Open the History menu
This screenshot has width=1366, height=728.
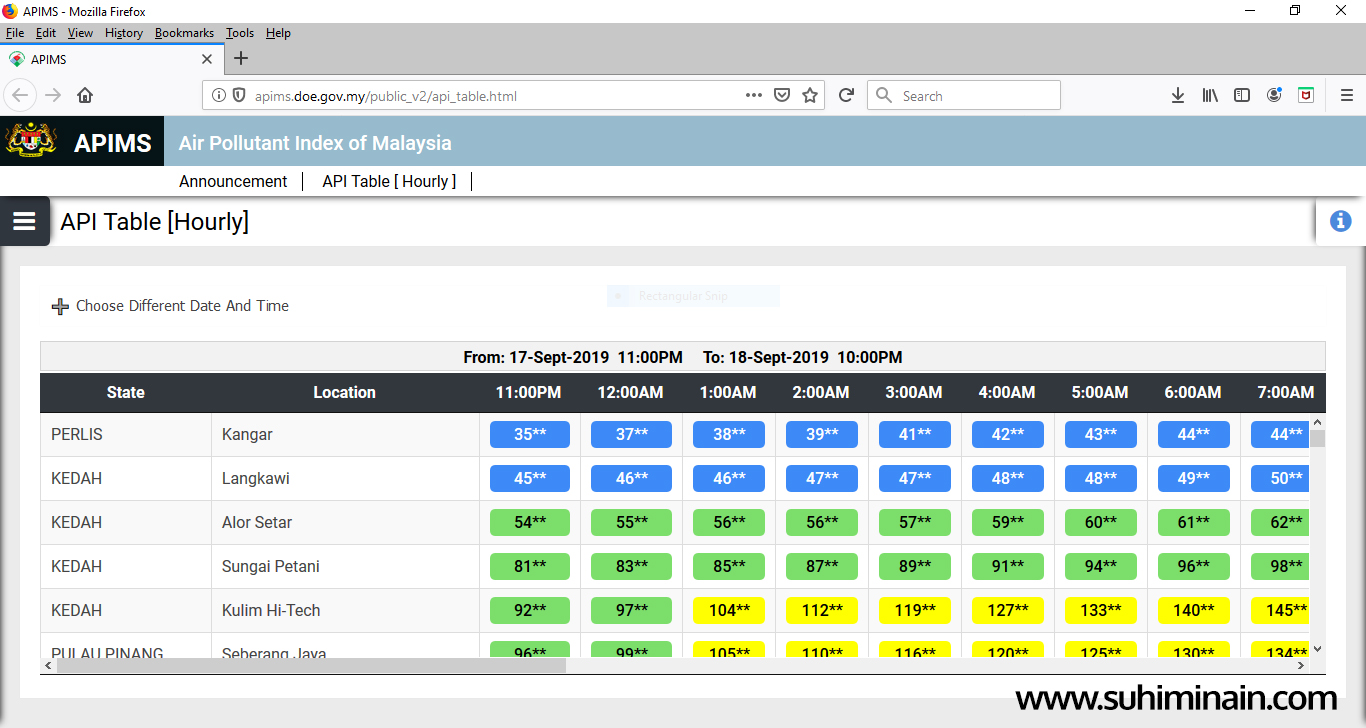click(124, 33)
